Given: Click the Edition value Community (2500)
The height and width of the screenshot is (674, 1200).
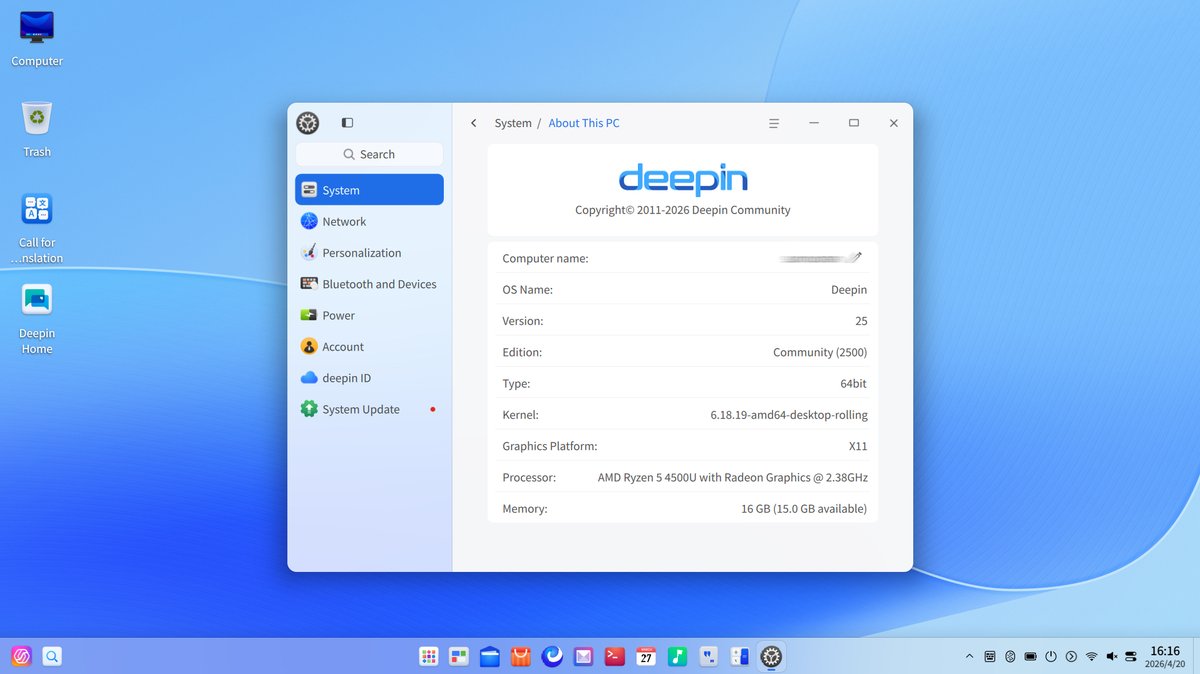Looking at the screenshot, I should [x=820, y=352].
